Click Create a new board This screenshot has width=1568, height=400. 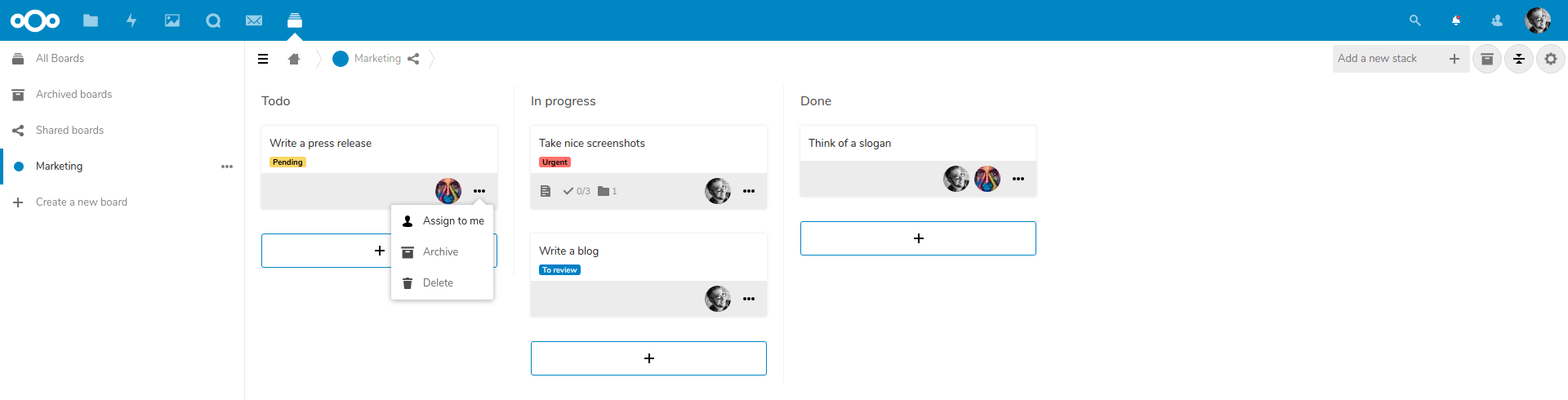click(82, 202)
